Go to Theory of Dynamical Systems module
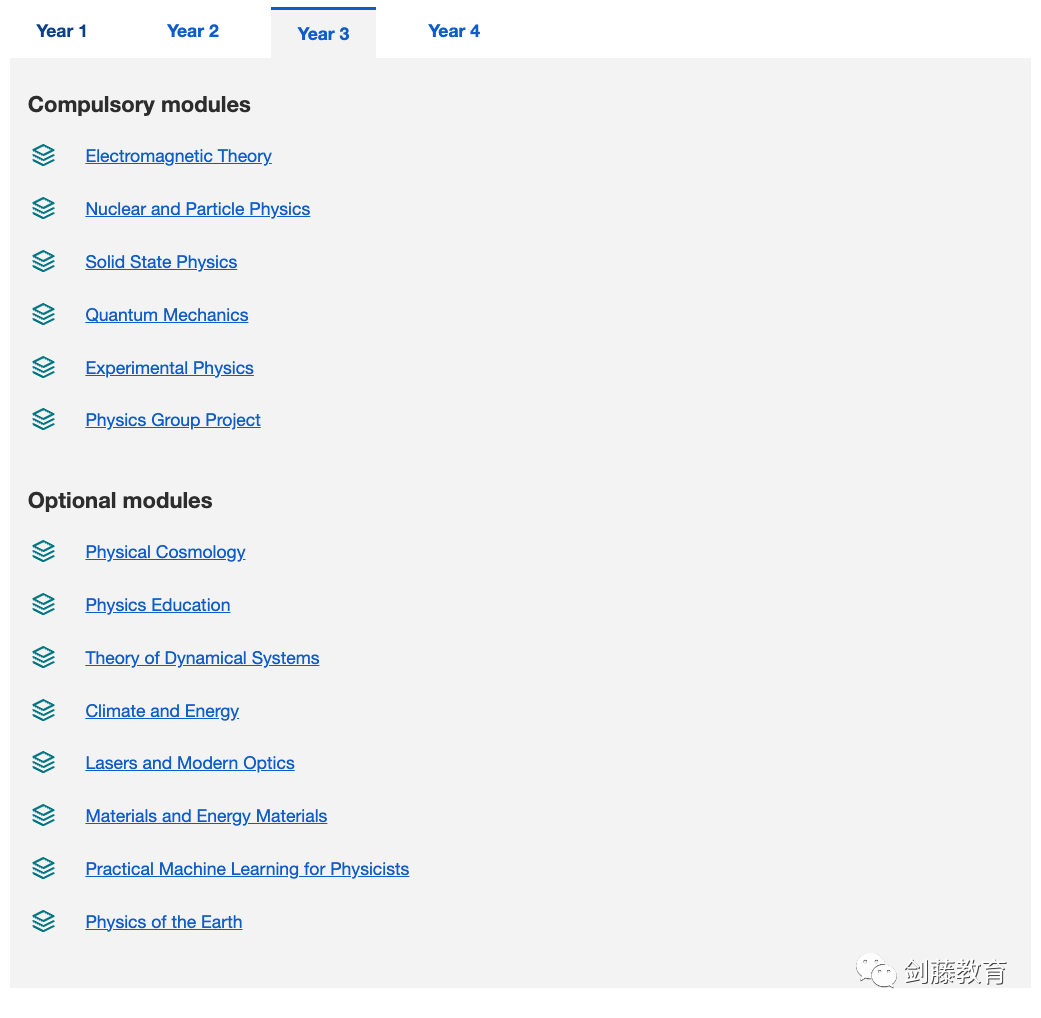Screen dimensions: 1041x1018 tap(203, 658)
